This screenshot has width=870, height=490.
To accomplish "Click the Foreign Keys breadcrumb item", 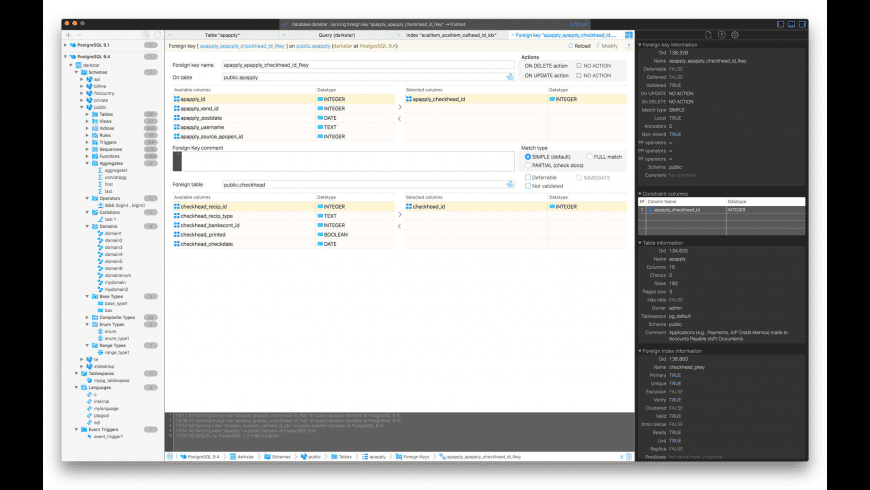I will (412, 457).
